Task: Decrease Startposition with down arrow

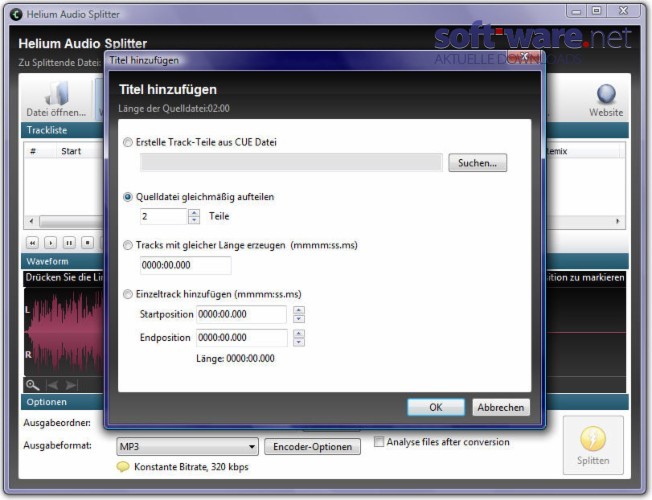Action: pyautogui.click(x=299, y=319)
